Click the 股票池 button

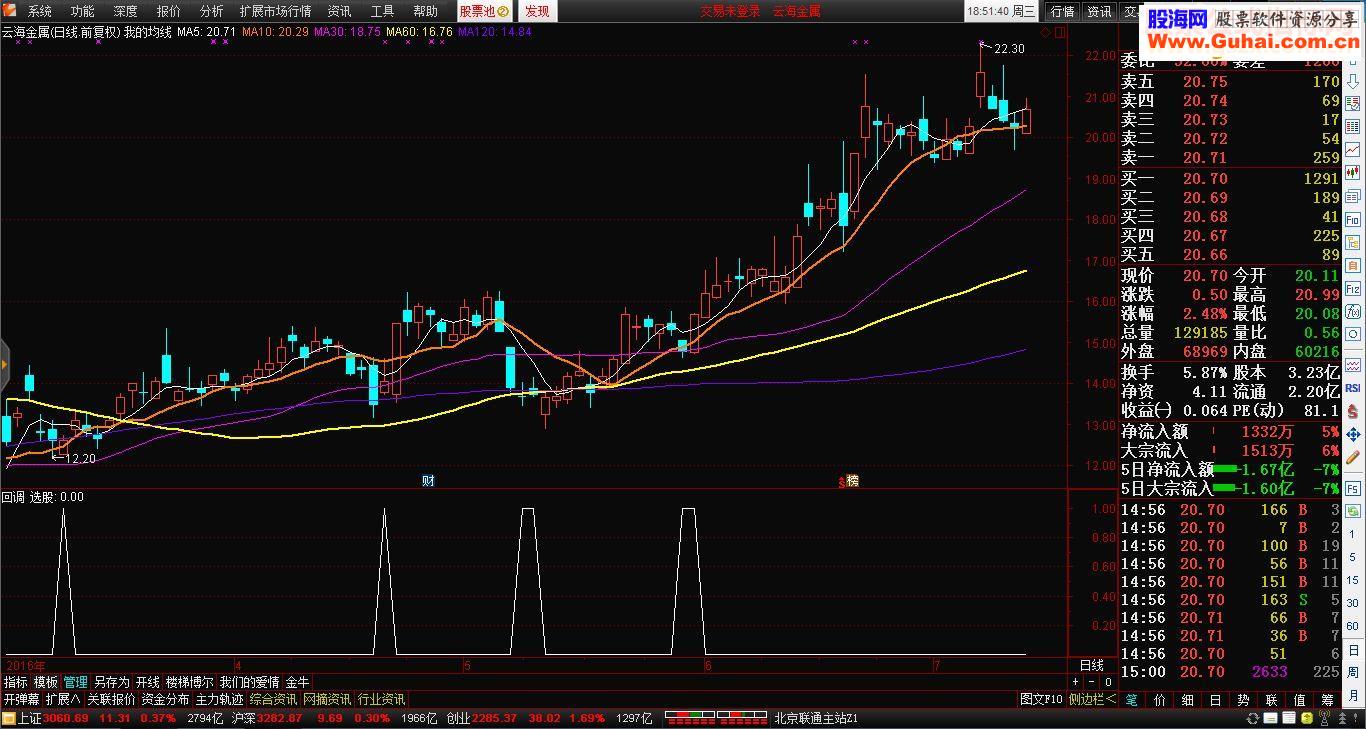[485, 11]
